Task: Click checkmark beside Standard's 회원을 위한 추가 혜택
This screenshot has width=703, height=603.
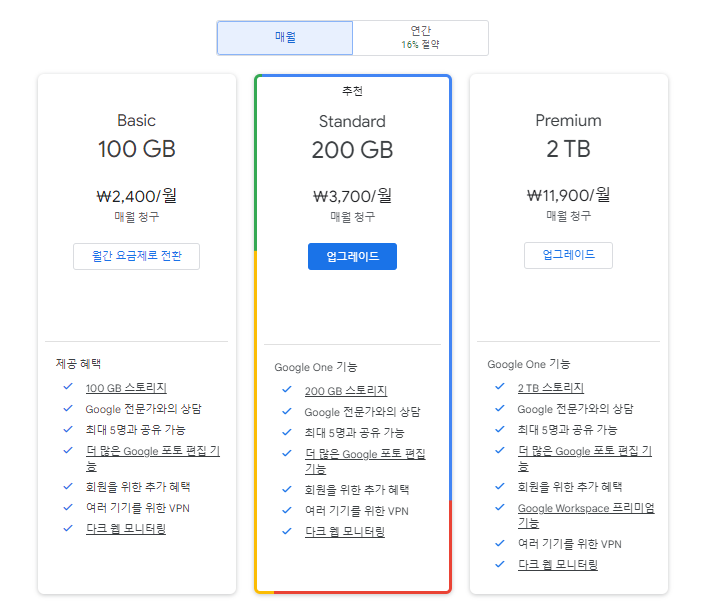Action: pos(287,490)
